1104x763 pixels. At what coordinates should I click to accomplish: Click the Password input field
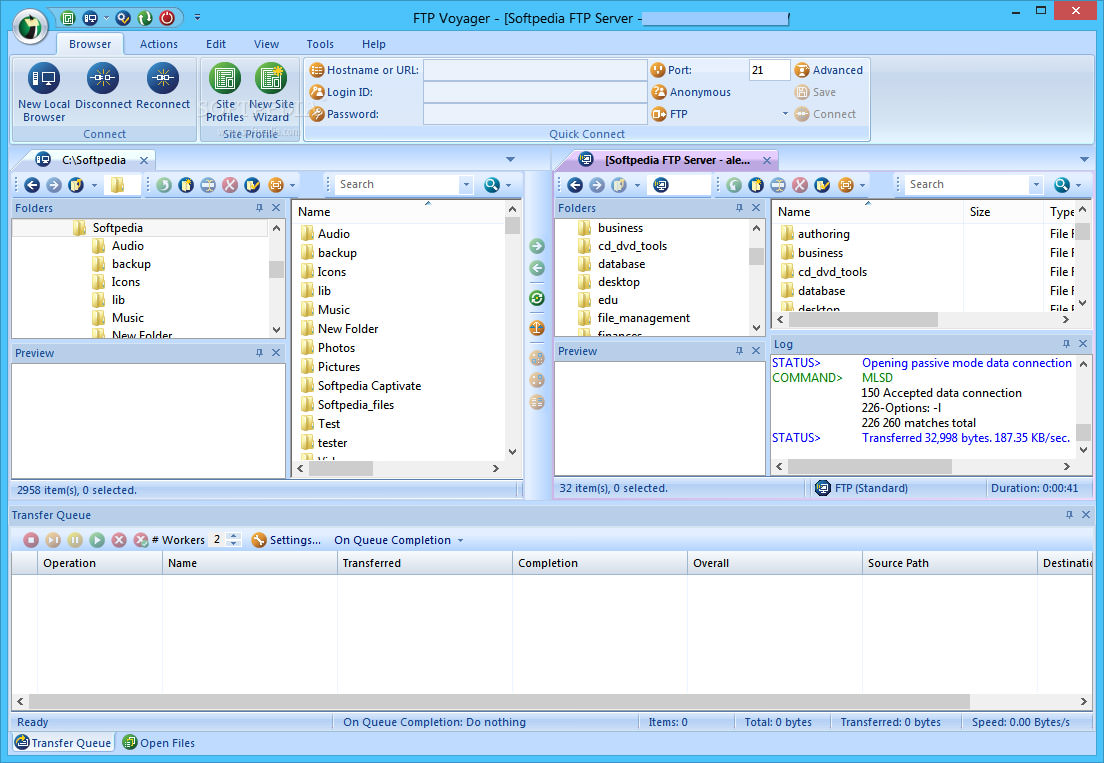(x=535, y=114)
